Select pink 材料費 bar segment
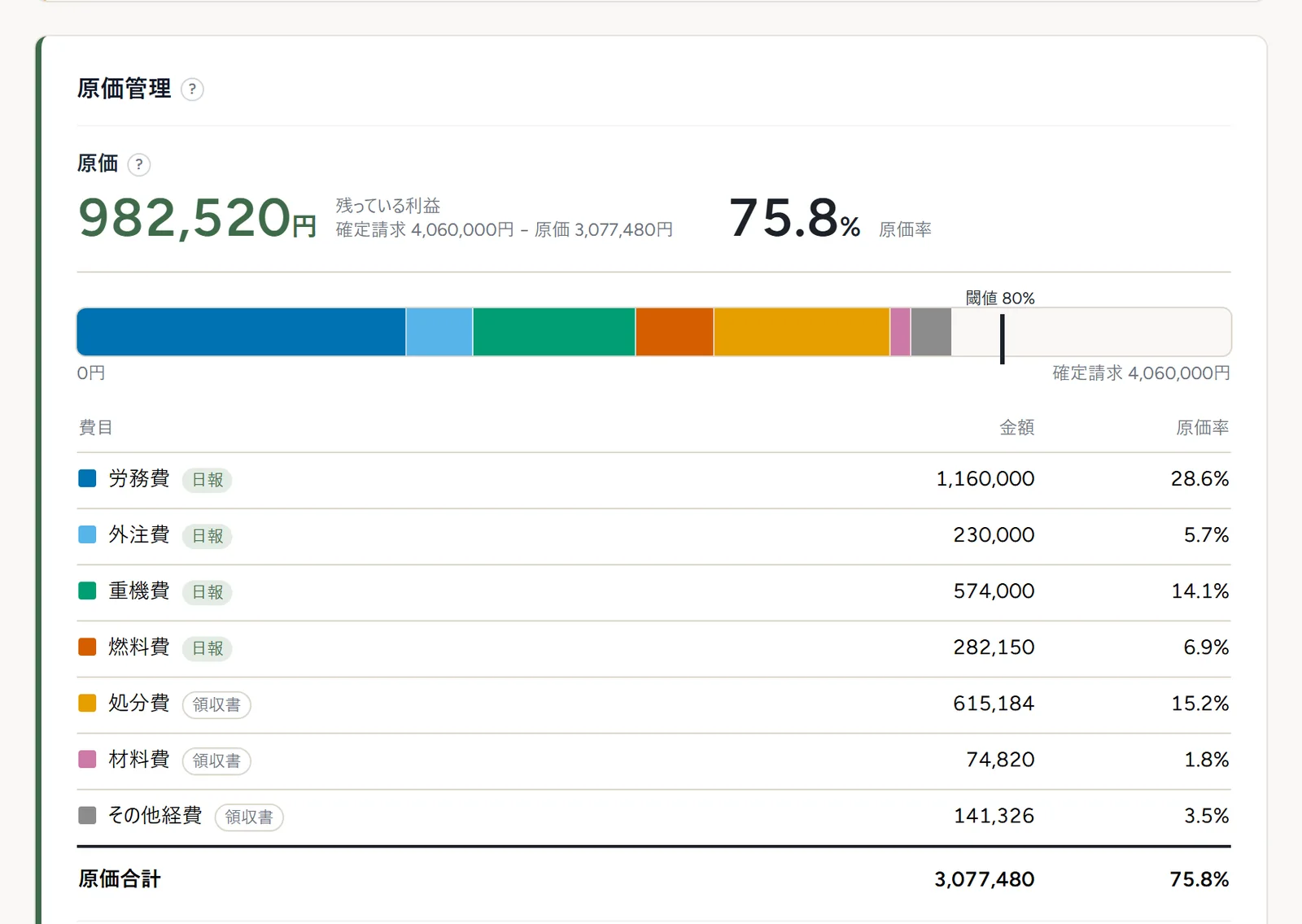This screenshot has height=924, width=1302. tap(901, 332)
